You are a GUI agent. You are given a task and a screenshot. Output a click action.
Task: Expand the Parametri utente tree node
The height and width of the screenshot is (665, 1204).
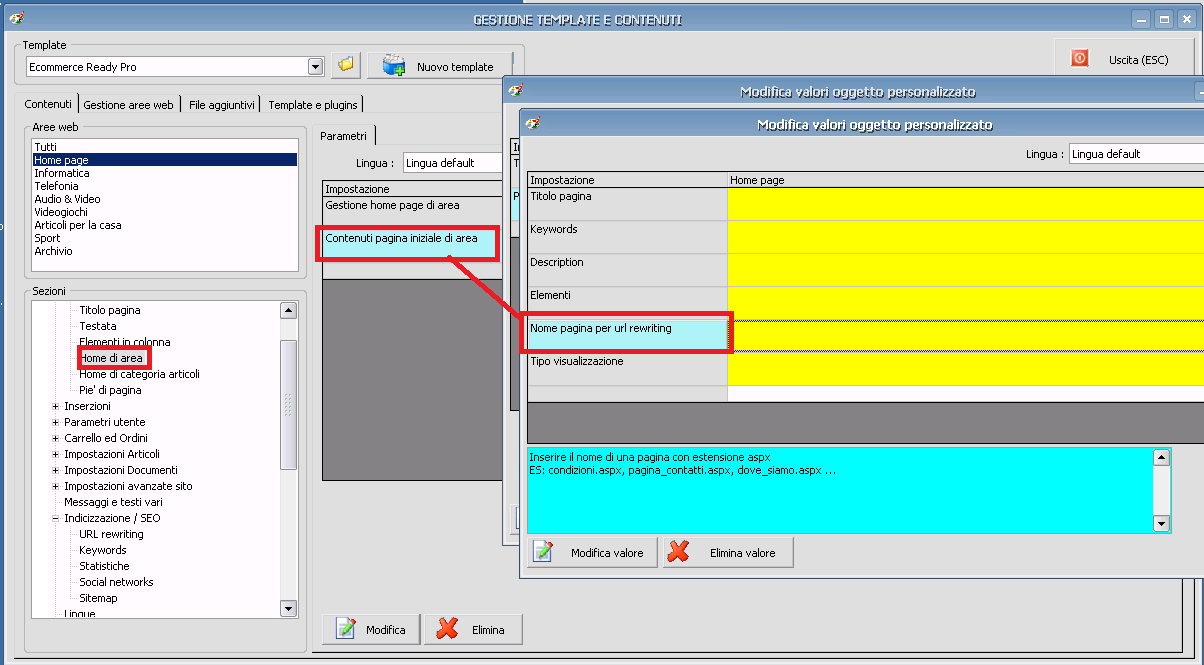(56, 422)
